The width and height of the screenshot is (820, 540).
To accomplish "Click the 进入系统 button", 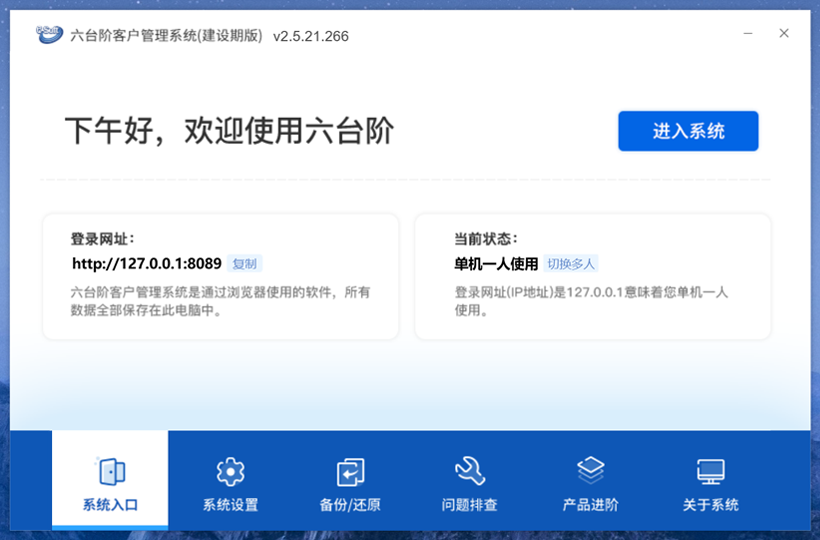I will [688, 131].
